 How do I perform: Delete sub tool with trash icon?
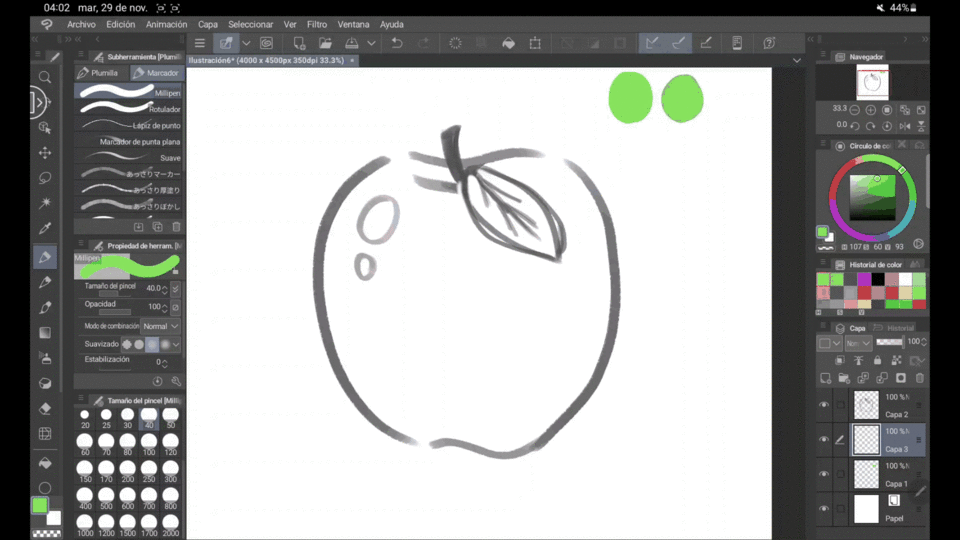pyautogui.click(x=176, y=227)
